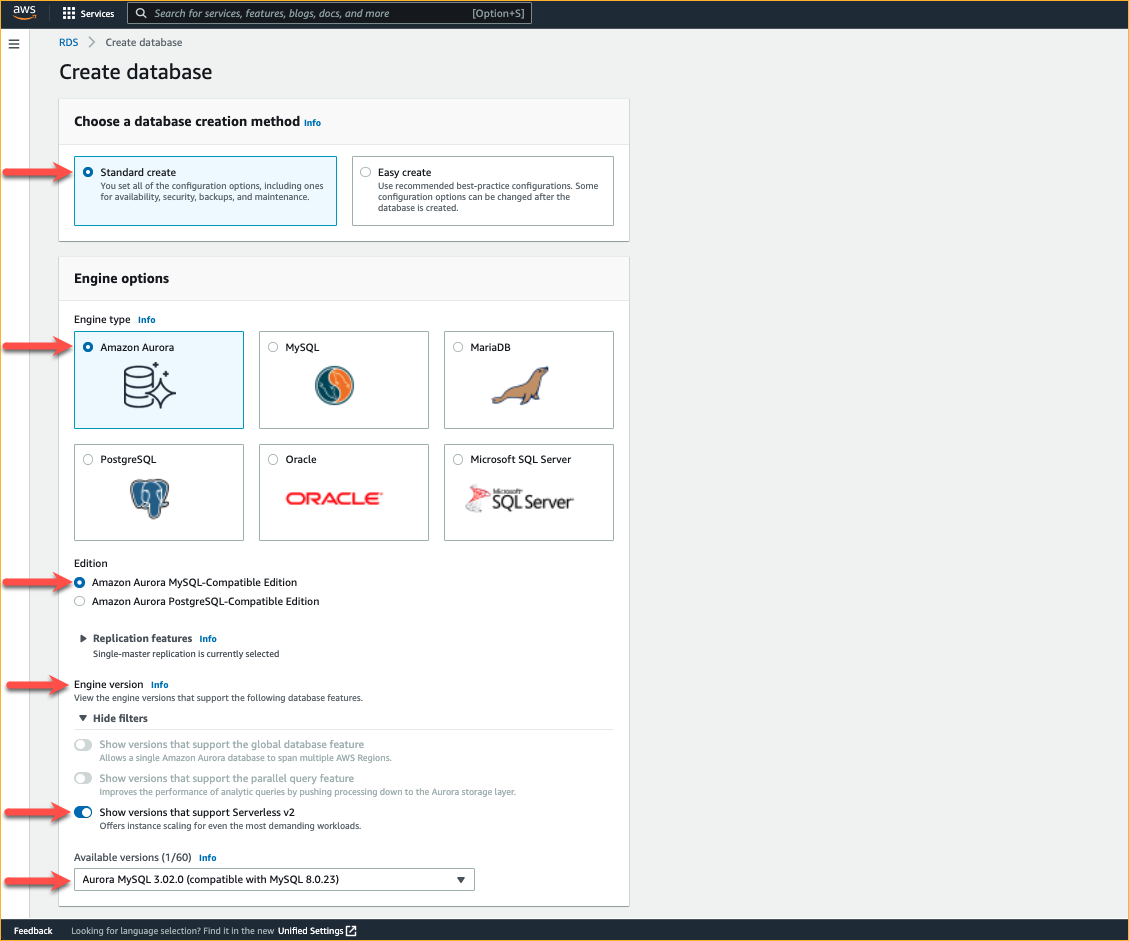
Task: Choose Amazon Aurora PostgreSQL-Compatible Edition
Action: coord(80,602)
